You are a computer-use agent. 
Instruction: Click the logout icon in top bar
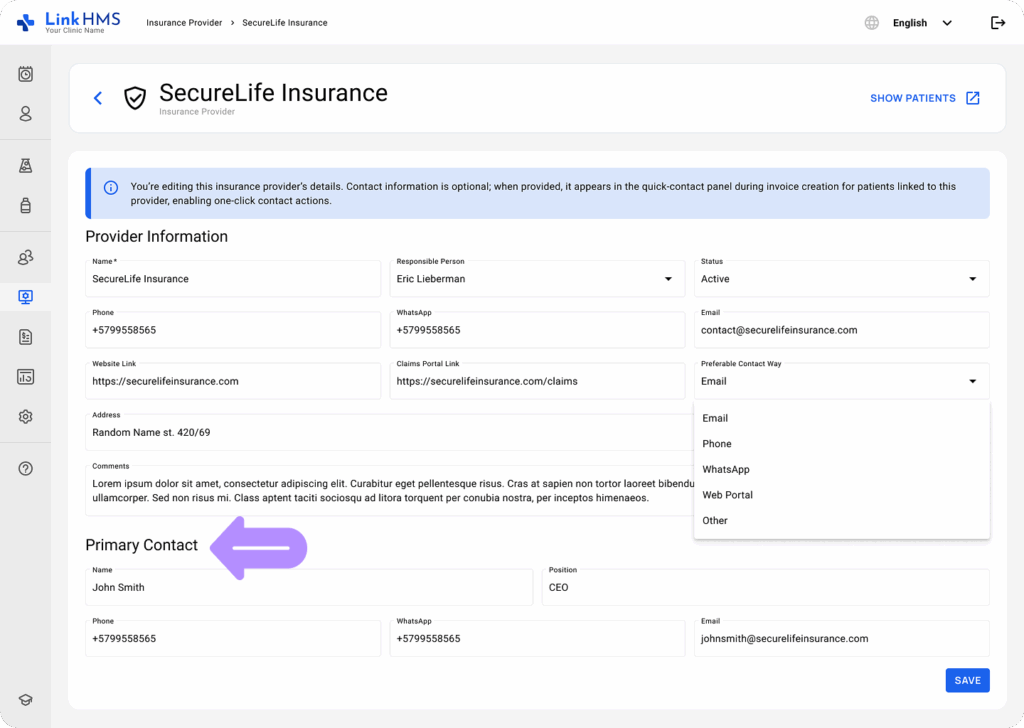point(997,23)
